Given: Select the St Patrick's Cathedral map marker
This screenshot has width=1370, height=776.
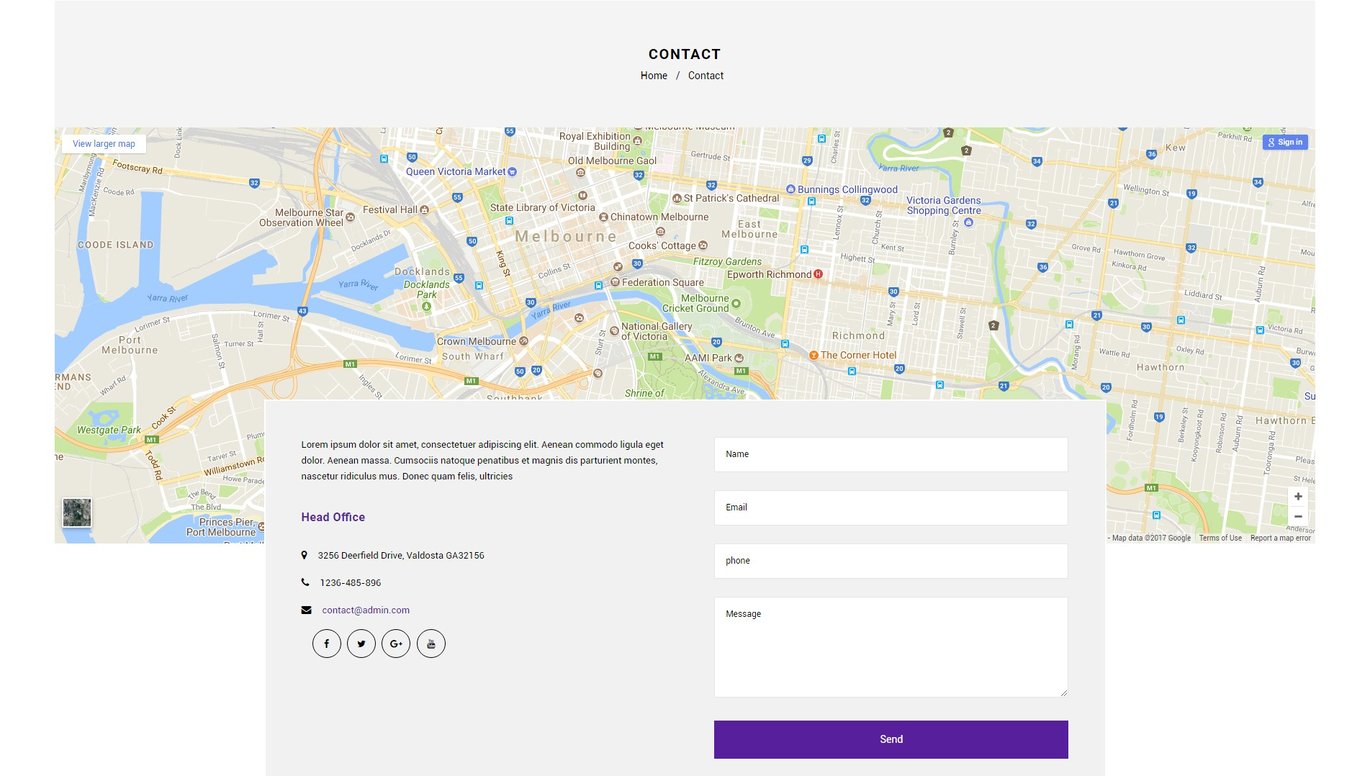Looking at the screenshot, I should 677,199.
